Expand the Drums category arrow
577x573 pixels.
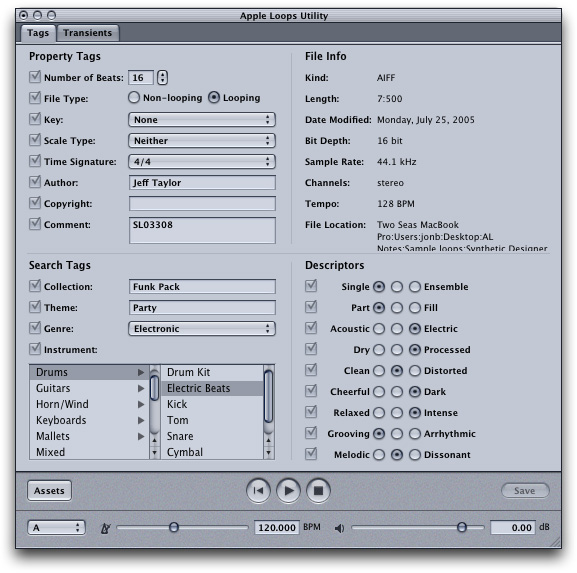141,372
